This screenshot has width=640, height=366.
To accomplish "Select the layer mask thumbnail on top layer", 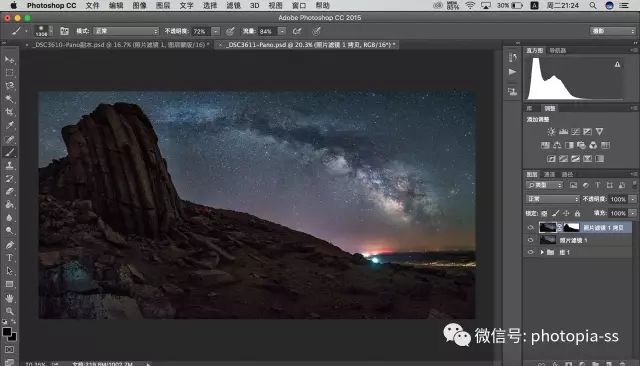I will (571, 227).
